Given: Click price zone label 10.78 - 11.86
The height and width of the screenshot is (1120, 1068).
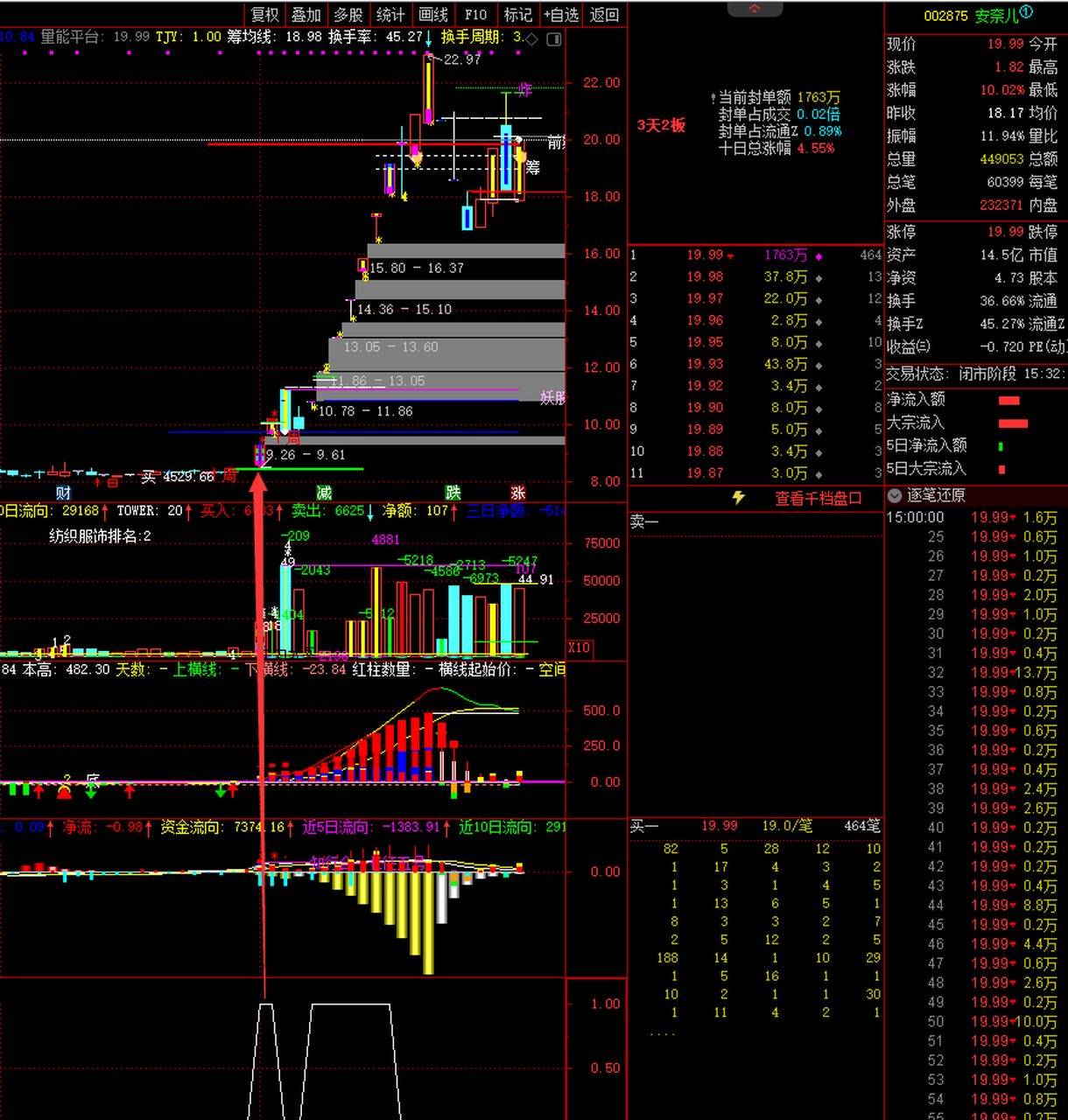Looking at the screenshot, I should coord(365,410).
